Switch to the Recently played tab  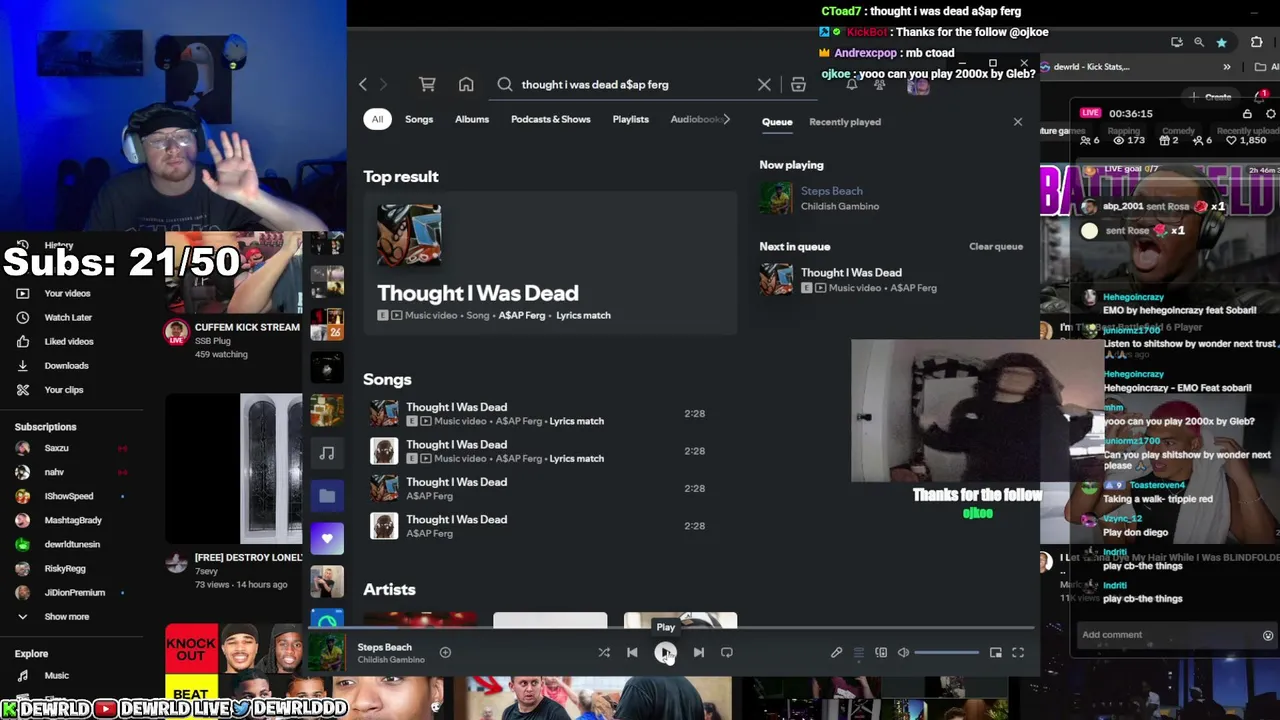coord(845,122)
